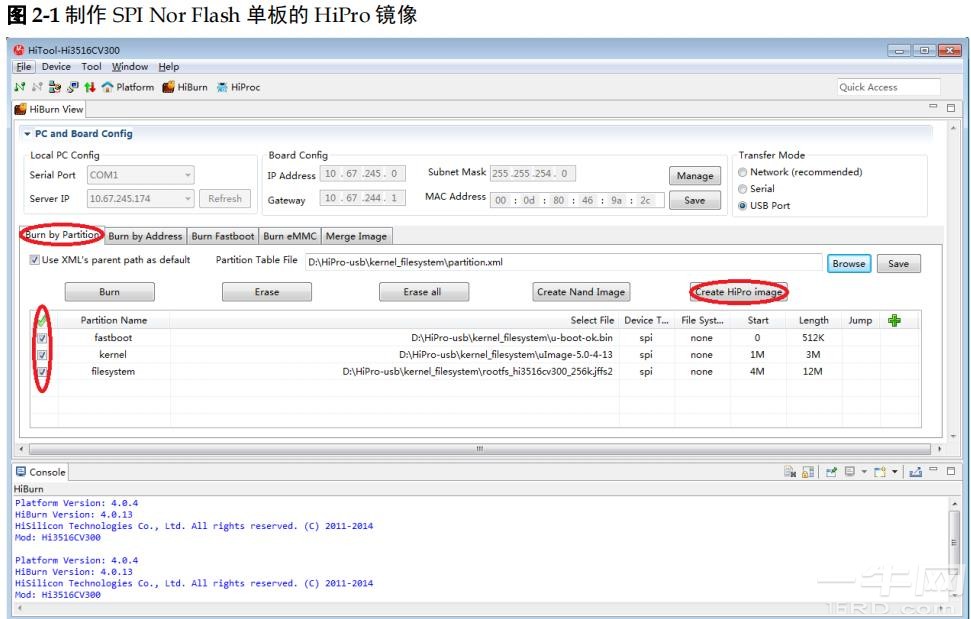Collapse the PC and Board Config section
Image resolution: width=971 pixels, height=619 pixels.
(x=27, y=134)
